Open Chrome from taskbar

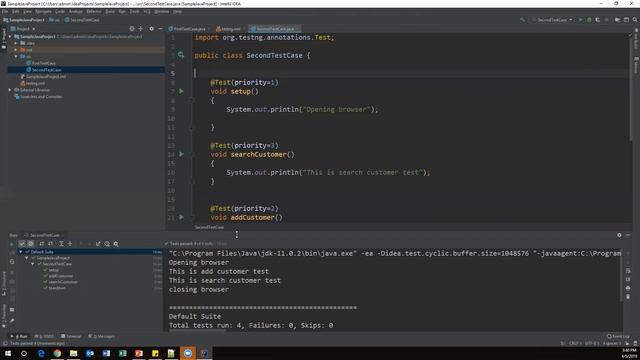tap(57, 353)
